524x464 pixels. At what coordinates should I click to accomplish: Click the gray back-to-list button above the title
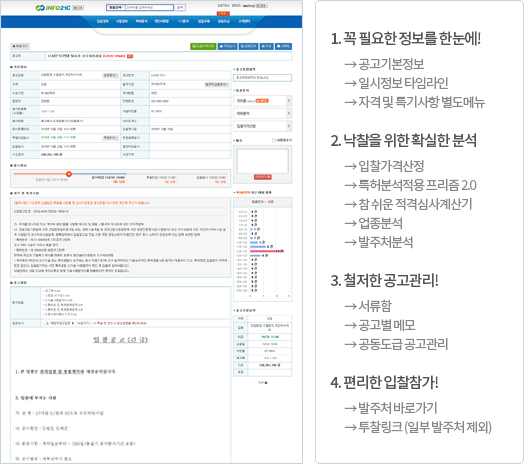point(20,46)
